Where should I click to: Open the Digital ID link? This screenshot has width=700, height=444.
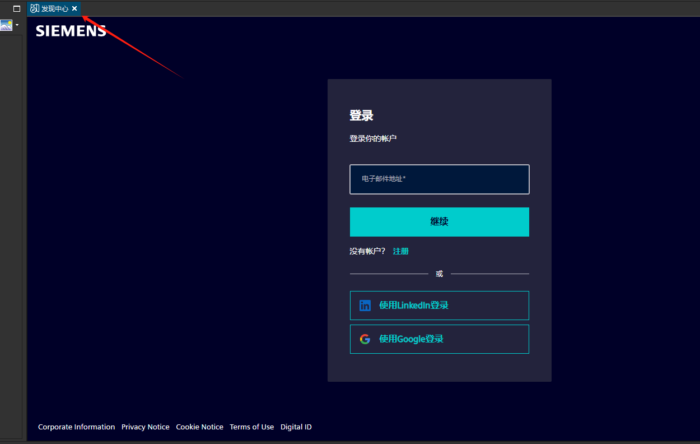coord(296,427)
